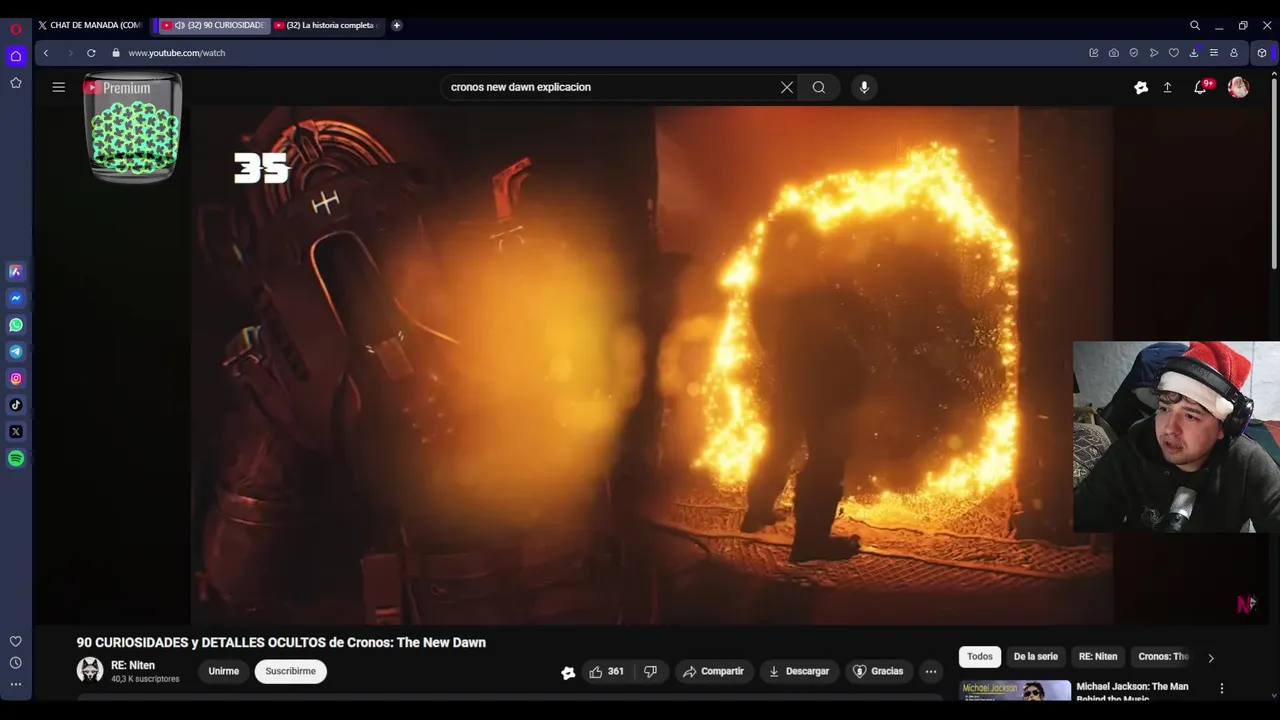
Task: Open the sidebar heart pinboards icon
Action: tap(16, 641)
